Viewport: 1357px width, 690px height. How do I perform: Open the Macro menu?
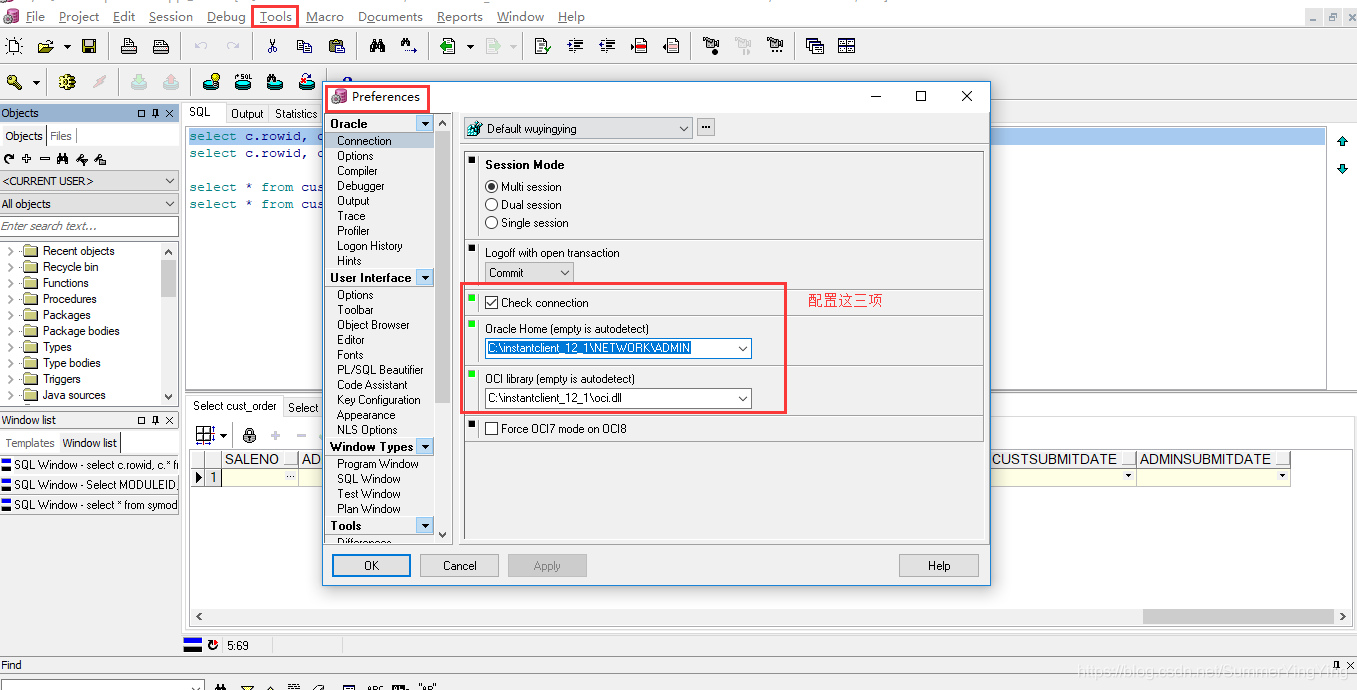point(325,17)
